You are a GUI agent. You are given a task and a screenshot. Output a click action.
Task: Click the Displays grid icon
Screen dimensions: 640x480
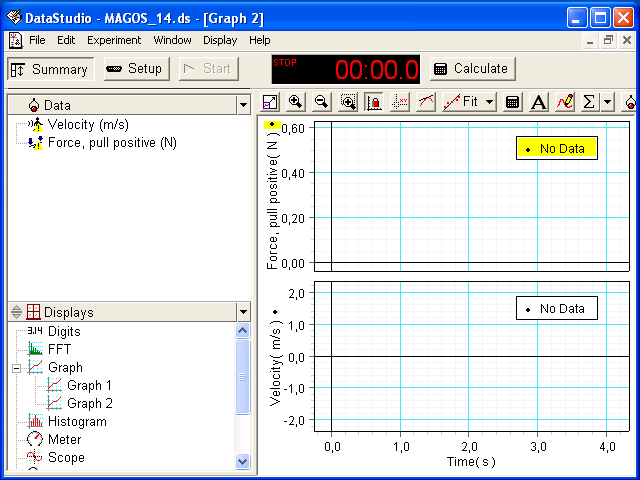click(x=33, y=312)
